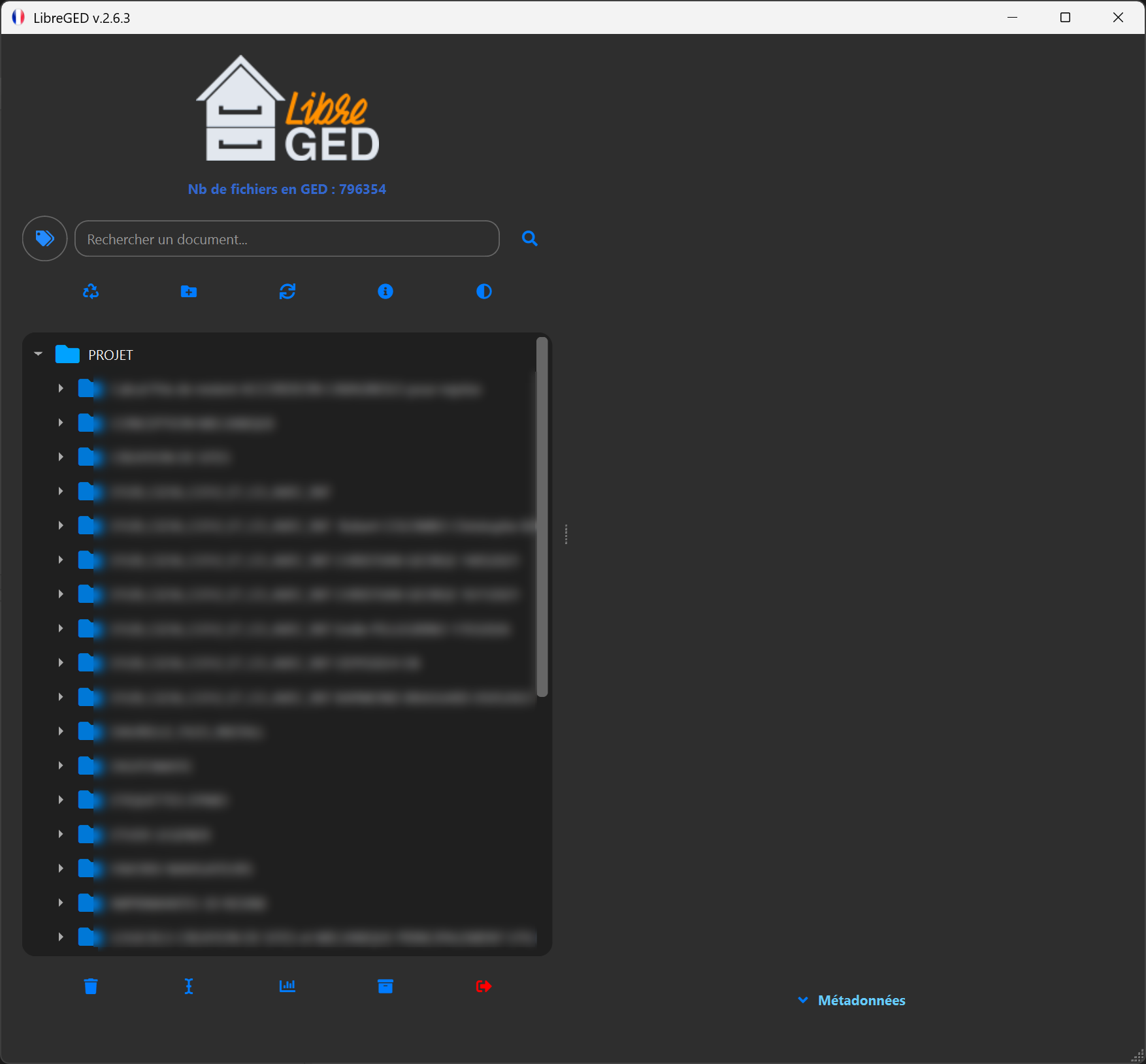Click the trash delete icon
This screenshot has width=1146, height=1064.
pyautogui.click(x=91, y=986)
